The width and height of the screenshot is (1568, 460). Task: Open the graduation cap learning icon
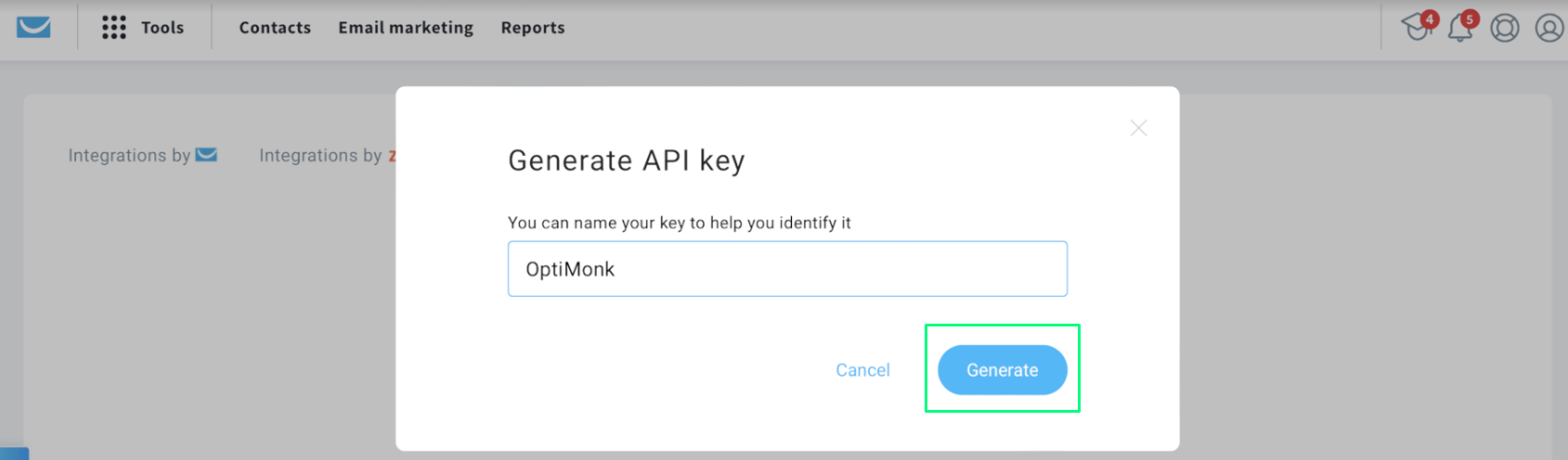[1417, 26]
